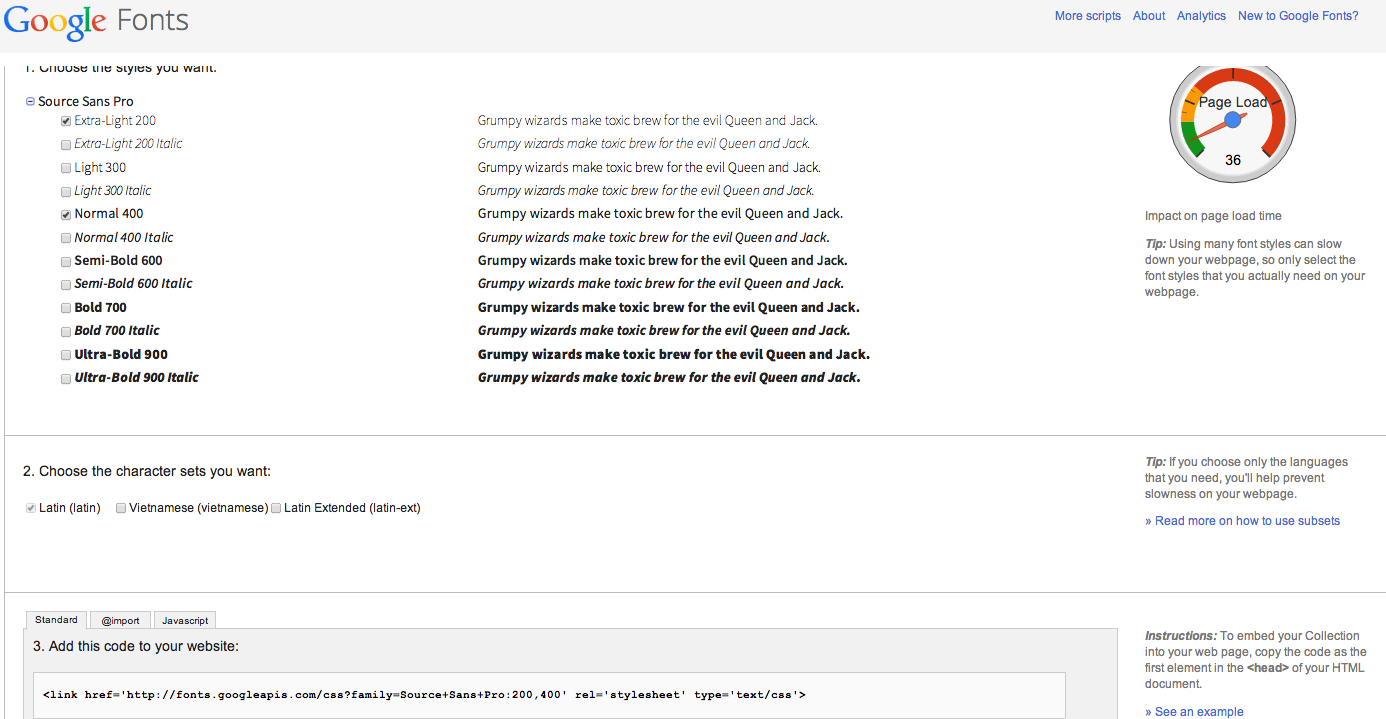
Task: Open the About page link
Action: [1149, 16]
